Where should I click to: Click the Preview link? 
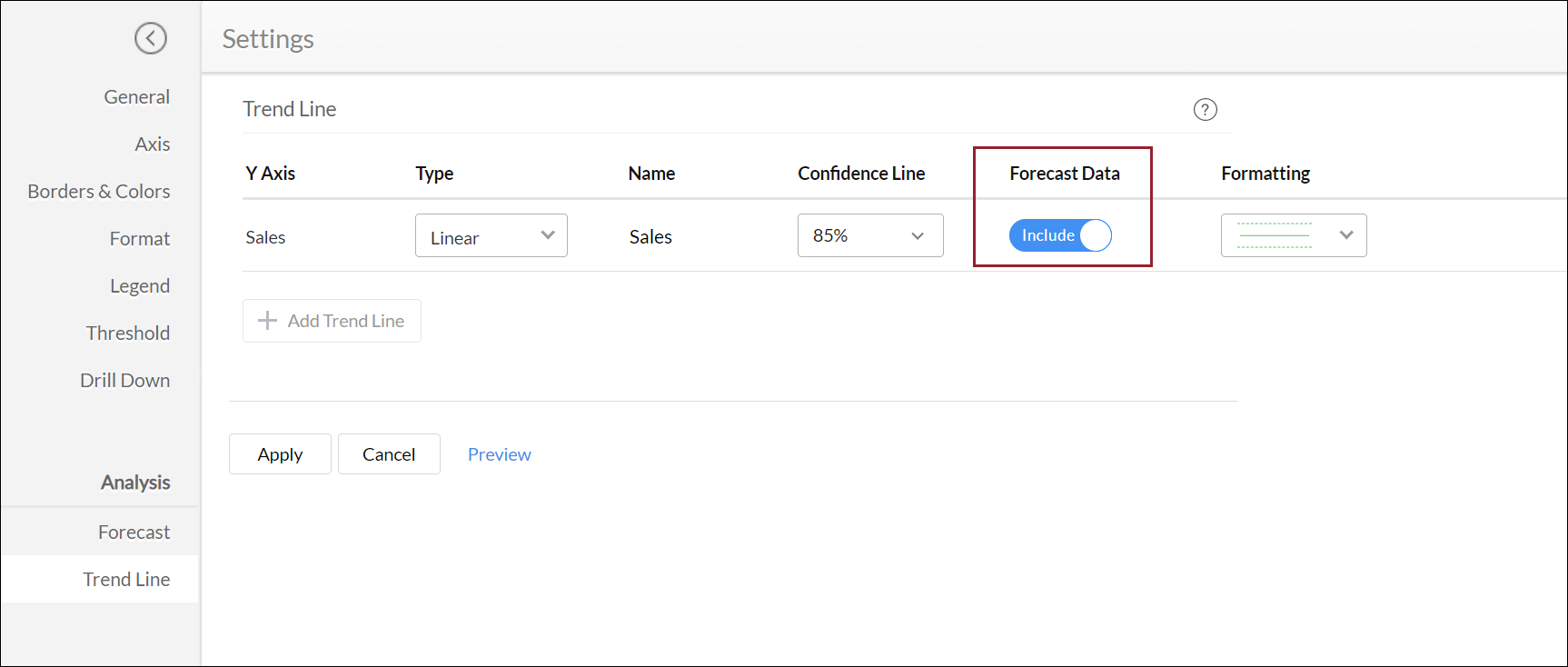[499, 454]
